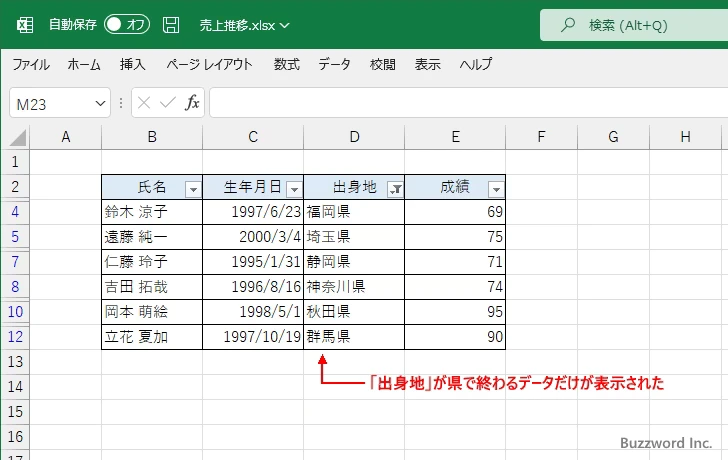Click date cell 1995/1/31
The height and width of the screenshot is (460, 728).
point(253,262)
